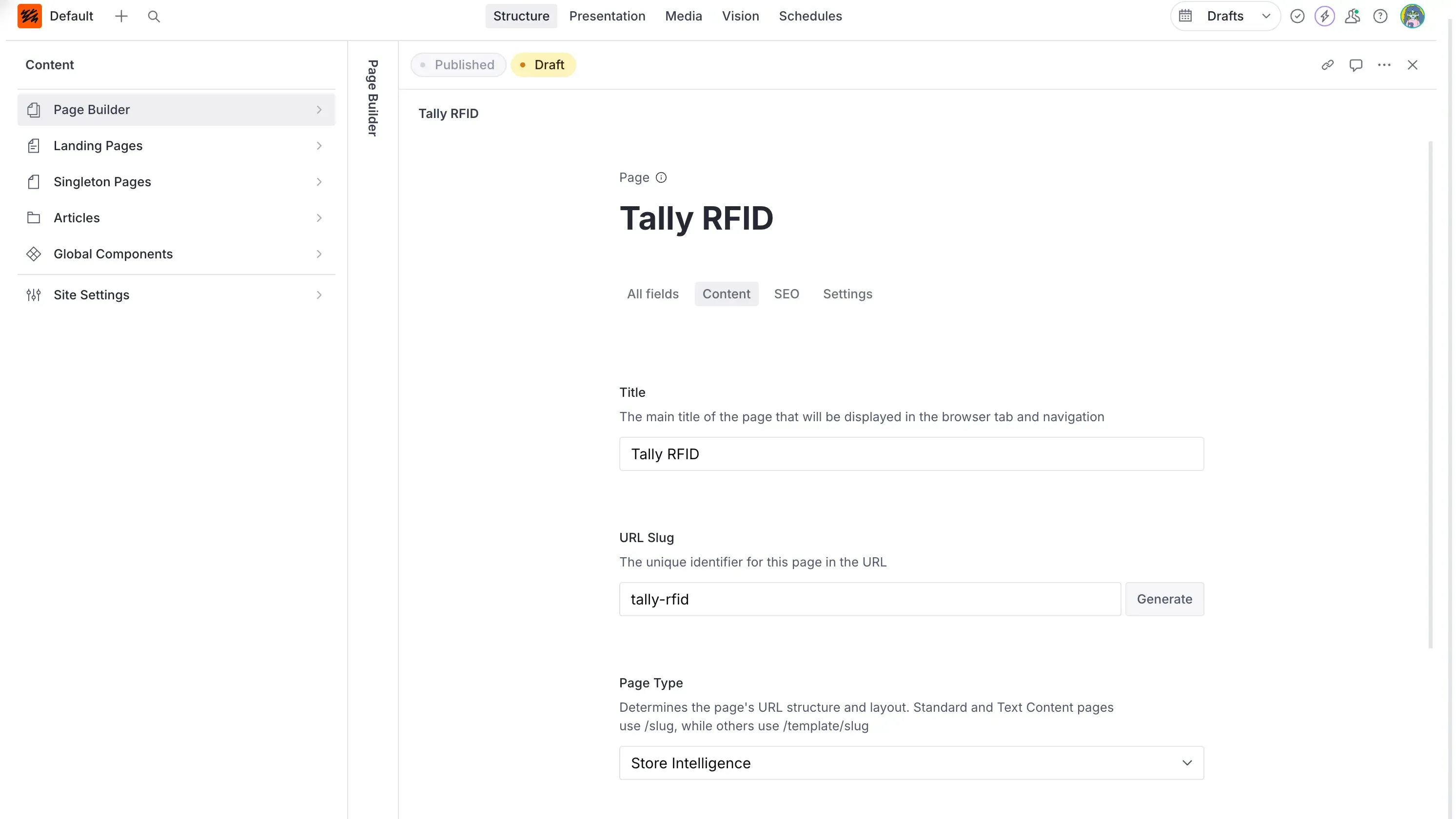
Task: Open the document actions ellipsis menu
Action: click(1385, 64)
